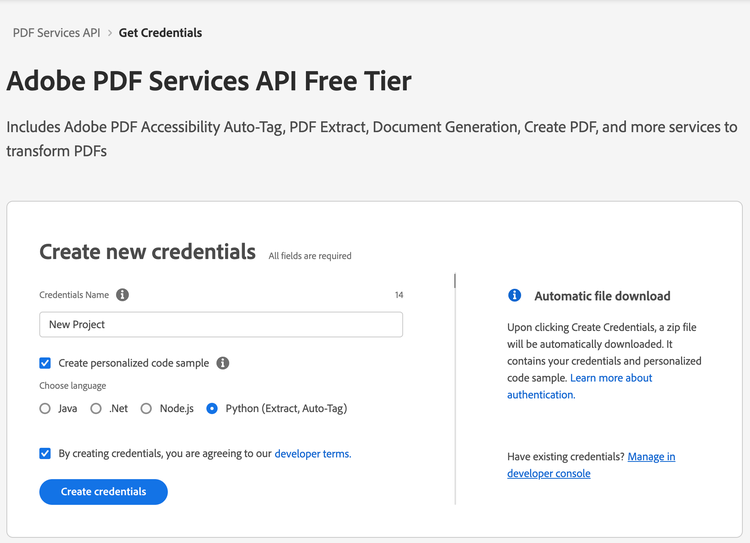Select the Java language radio button
The image size is (750, 543).
(45, 409)
